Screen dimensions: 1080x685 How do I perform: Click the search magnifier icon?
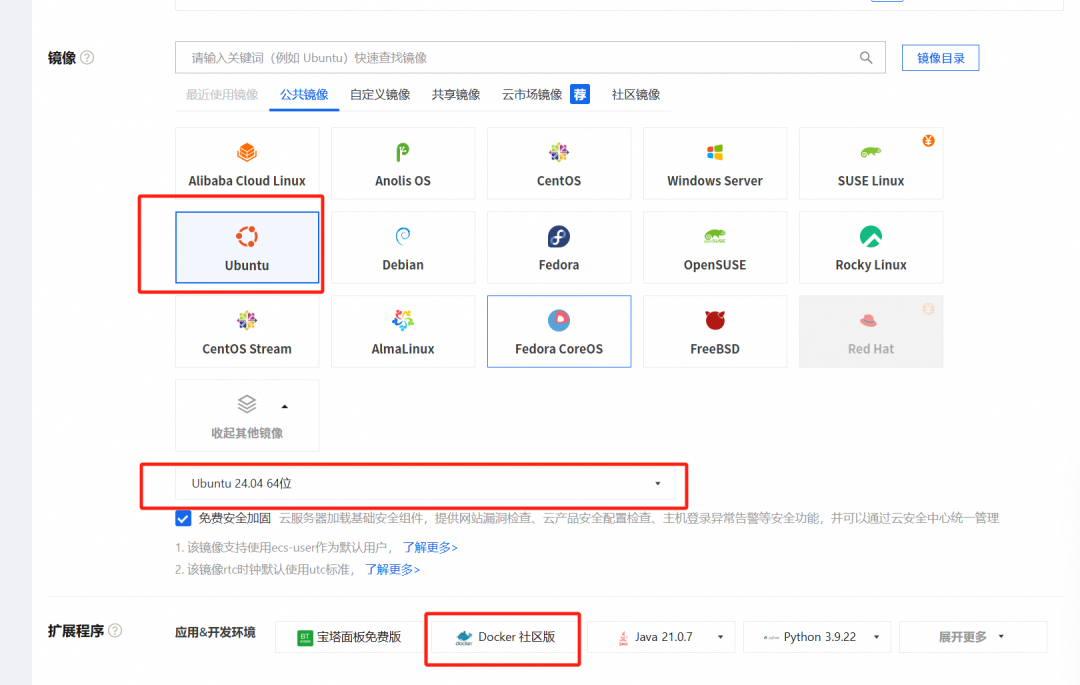coord(866,58)
